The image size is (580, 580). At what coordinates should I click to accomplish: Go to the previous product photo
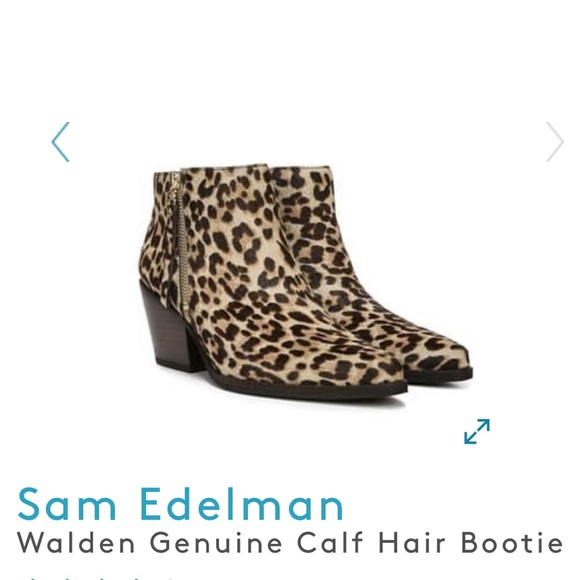point(60,142)
